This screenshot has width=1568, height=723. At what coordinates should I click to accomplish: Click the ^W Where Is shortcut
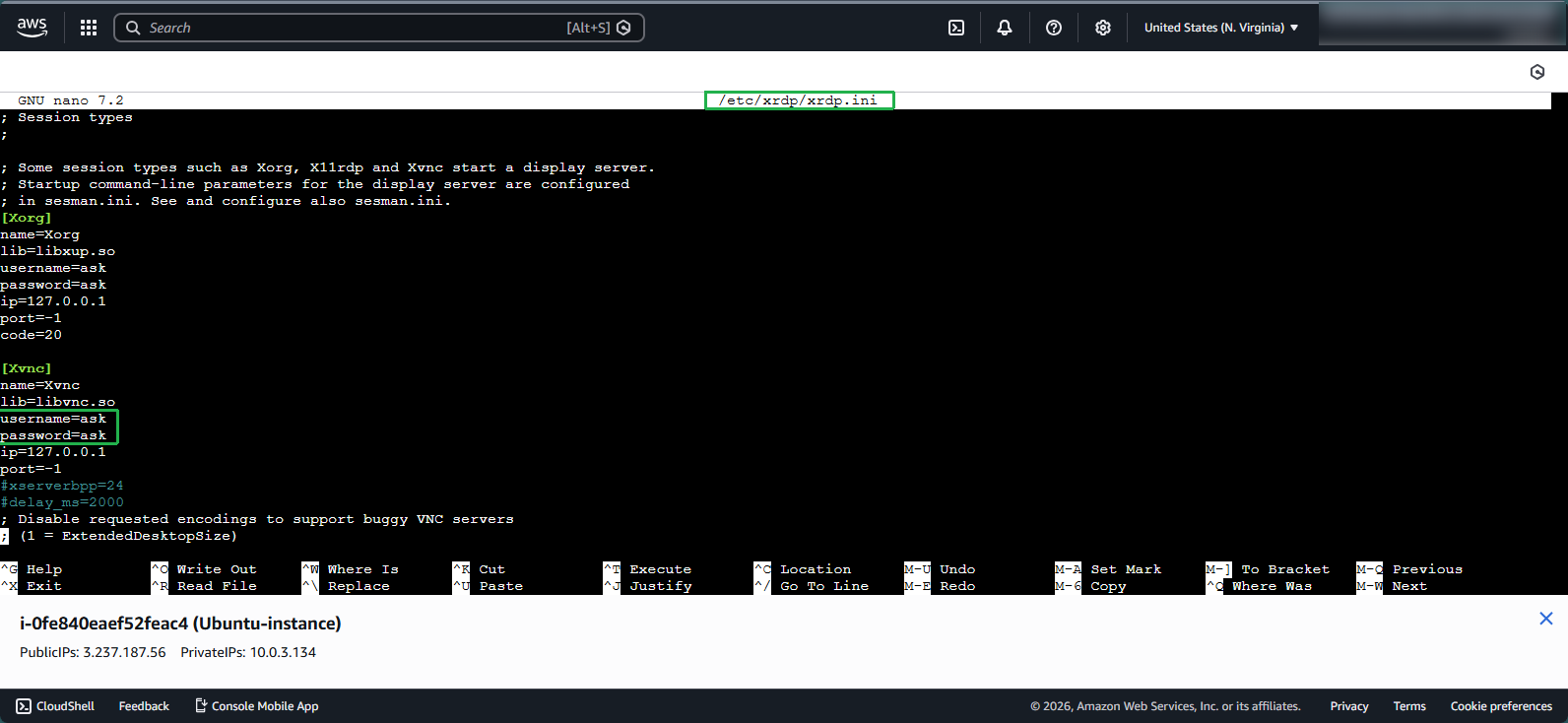coord(351,569)
